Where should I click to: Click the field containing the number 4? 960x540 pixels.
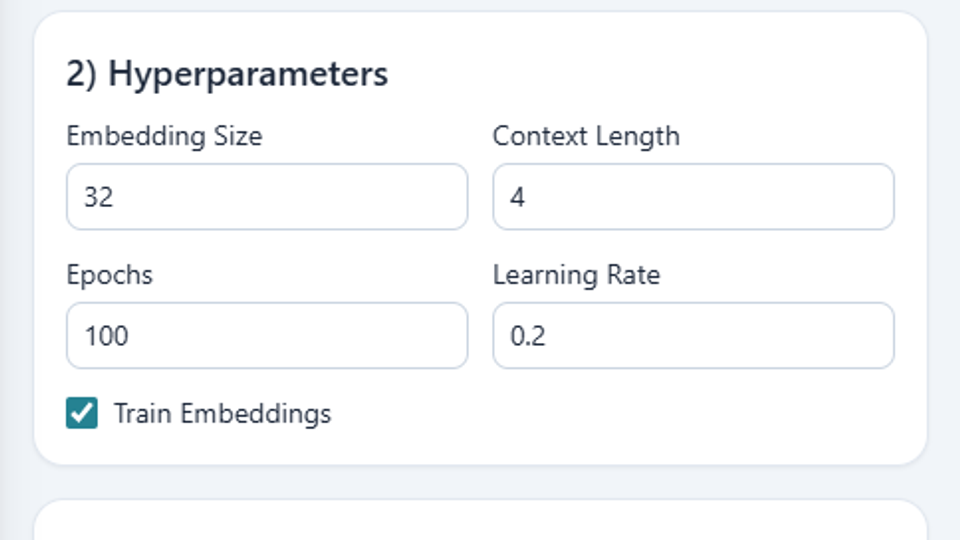pos(693,197)
